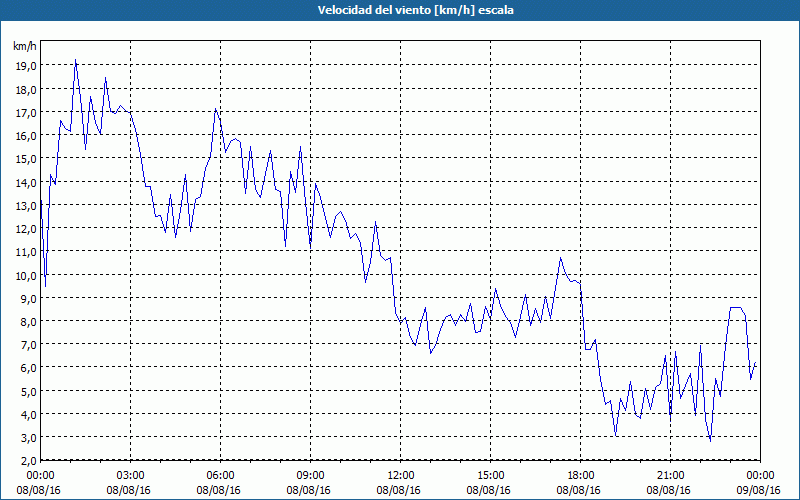The height and width of the screenshot is (500, 800).
Task: Choose the "9,0" y-axis value
Action: [29, 298]
